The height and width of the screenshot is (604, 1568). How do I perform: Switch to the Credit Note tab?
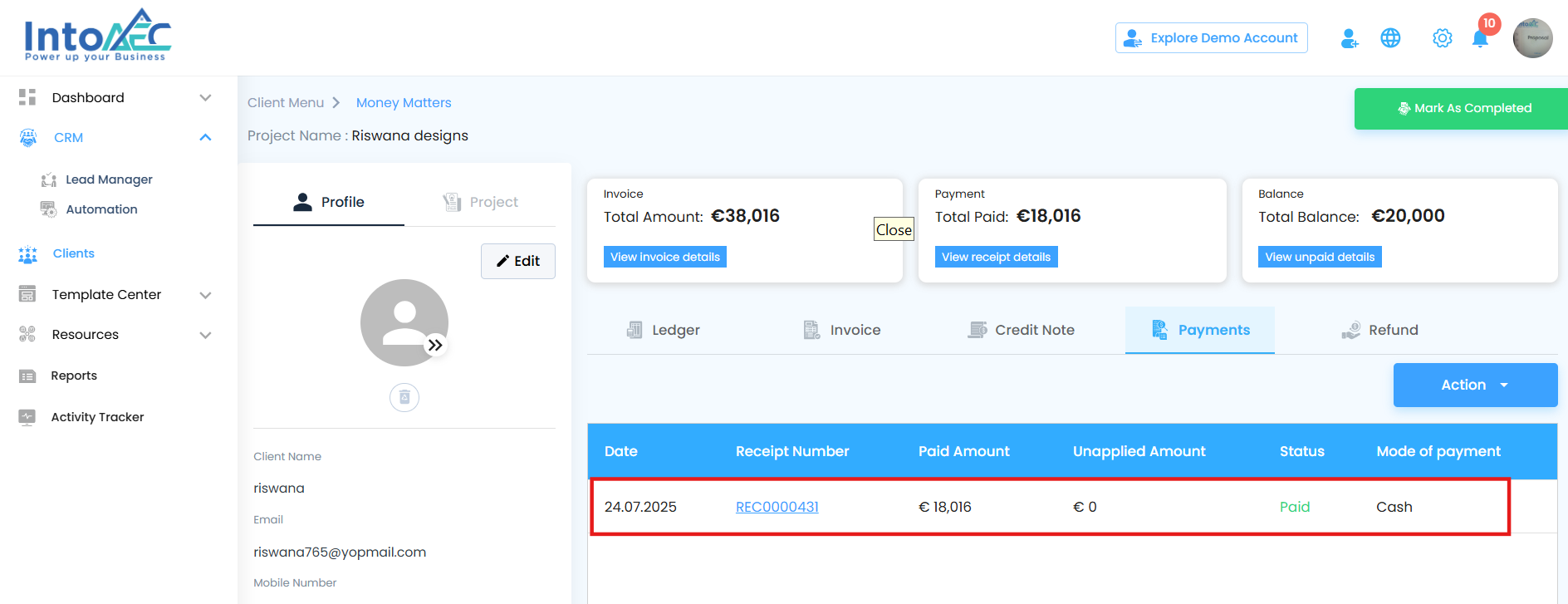[1022, 330]
